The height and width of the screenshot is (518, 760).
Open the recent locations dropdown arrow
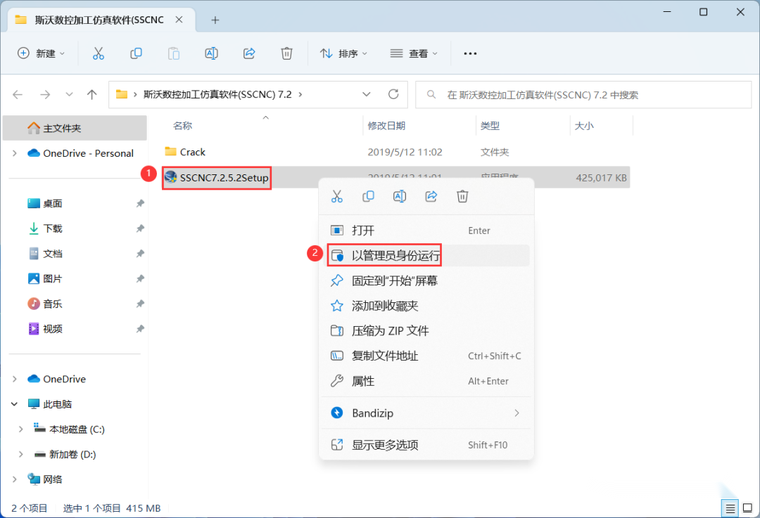click(x=69, y=94)
